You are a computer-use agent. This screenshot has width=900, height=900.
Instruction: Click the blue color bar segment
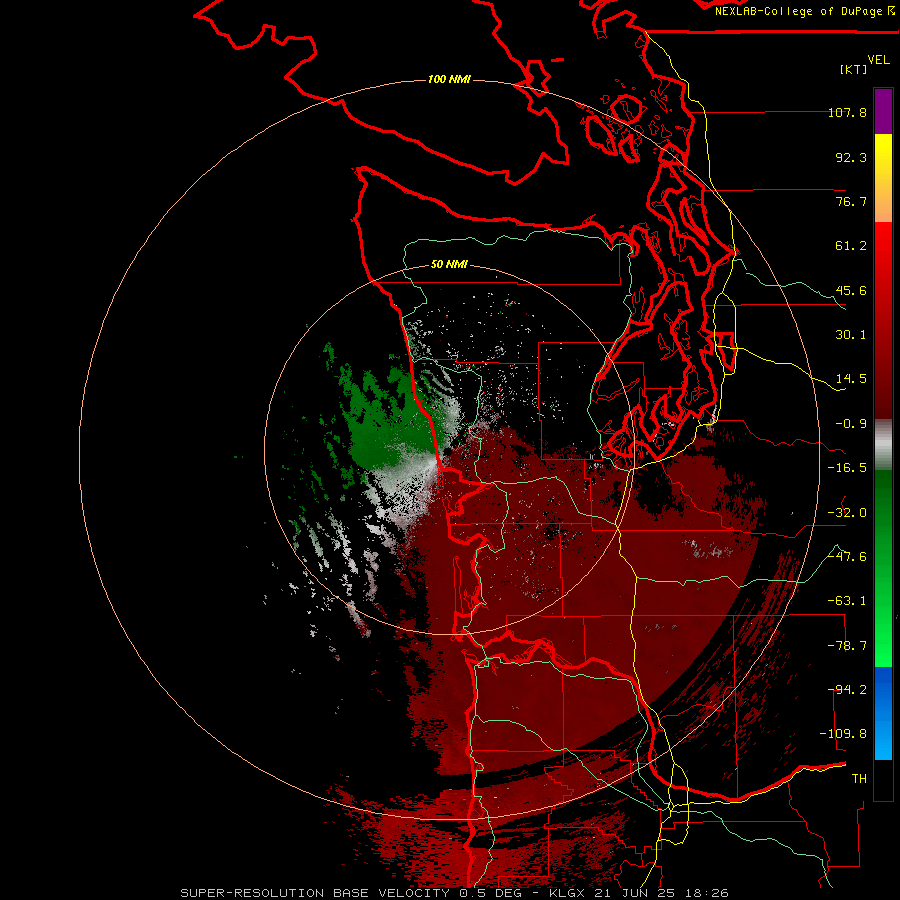coord(883,713)
